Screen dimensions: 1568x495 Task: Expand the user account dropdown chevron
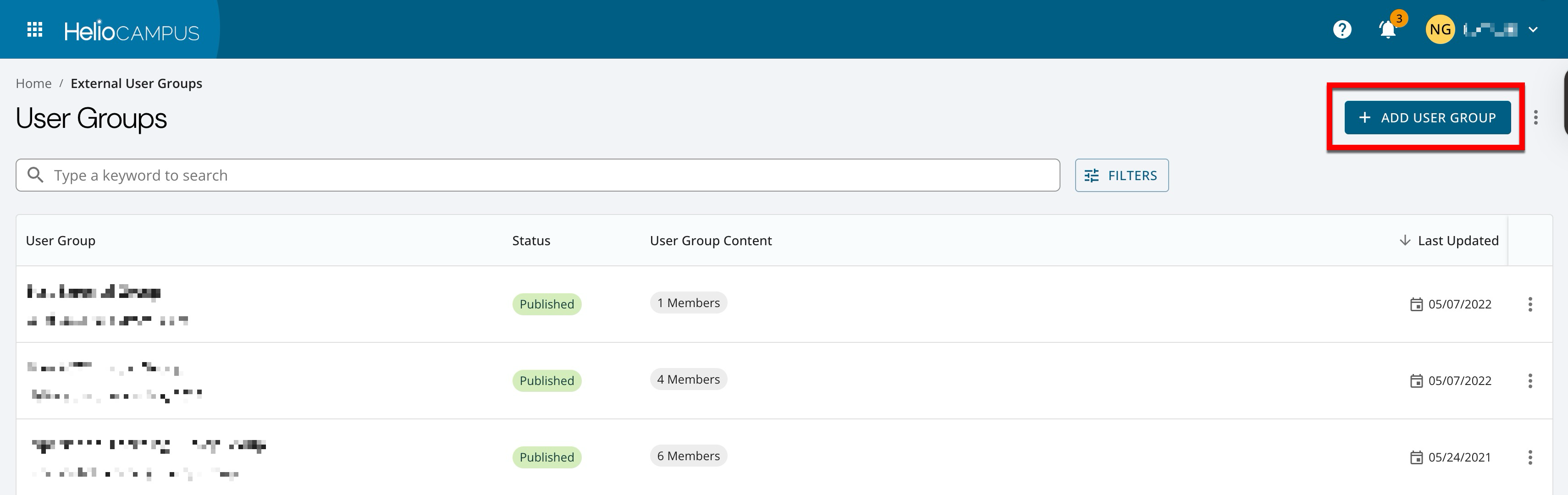(1533, 29)
